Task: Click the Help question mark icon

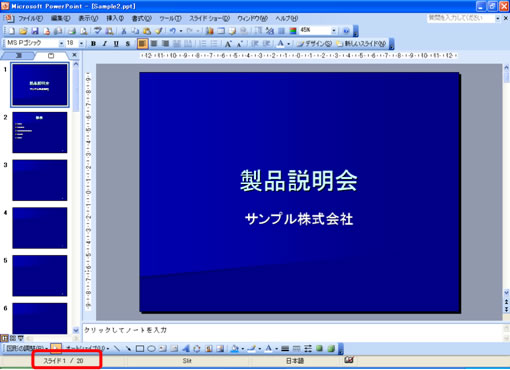Action: 346,31
